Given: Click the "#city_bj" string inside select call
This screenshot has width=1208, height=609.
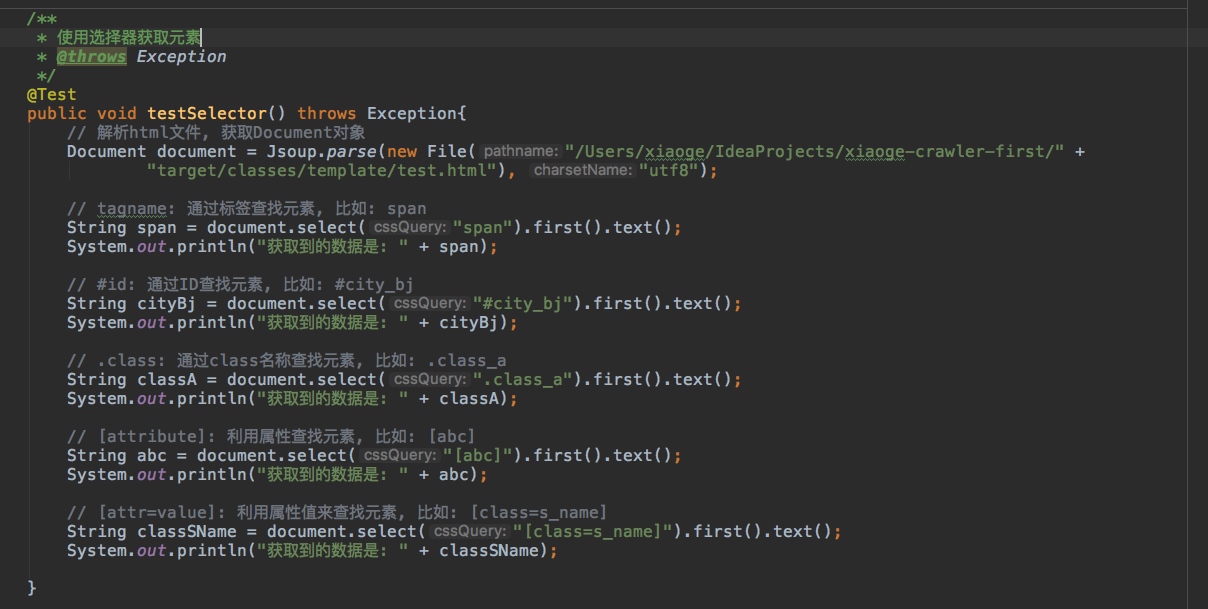Looking at the screenshot, I should click(x=523, y=303).
